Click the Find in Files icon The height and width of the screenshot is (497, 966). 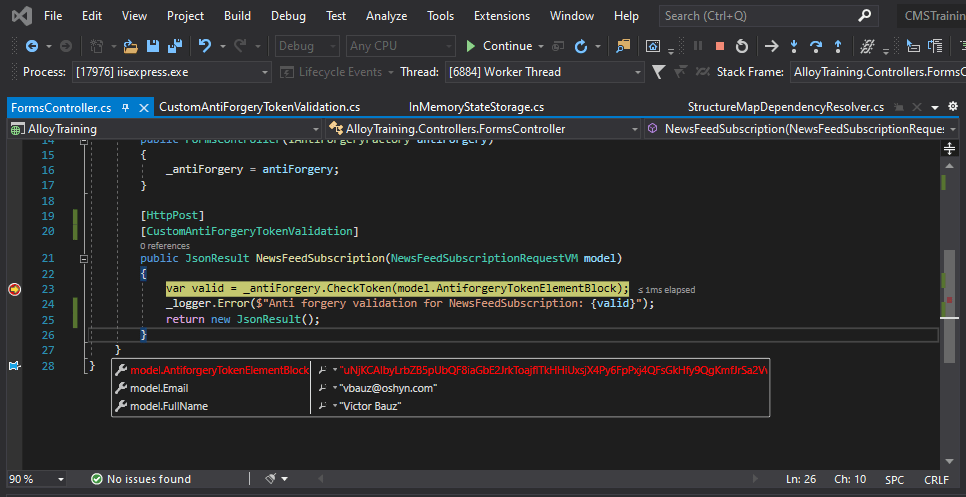click(x=623, y=46)
